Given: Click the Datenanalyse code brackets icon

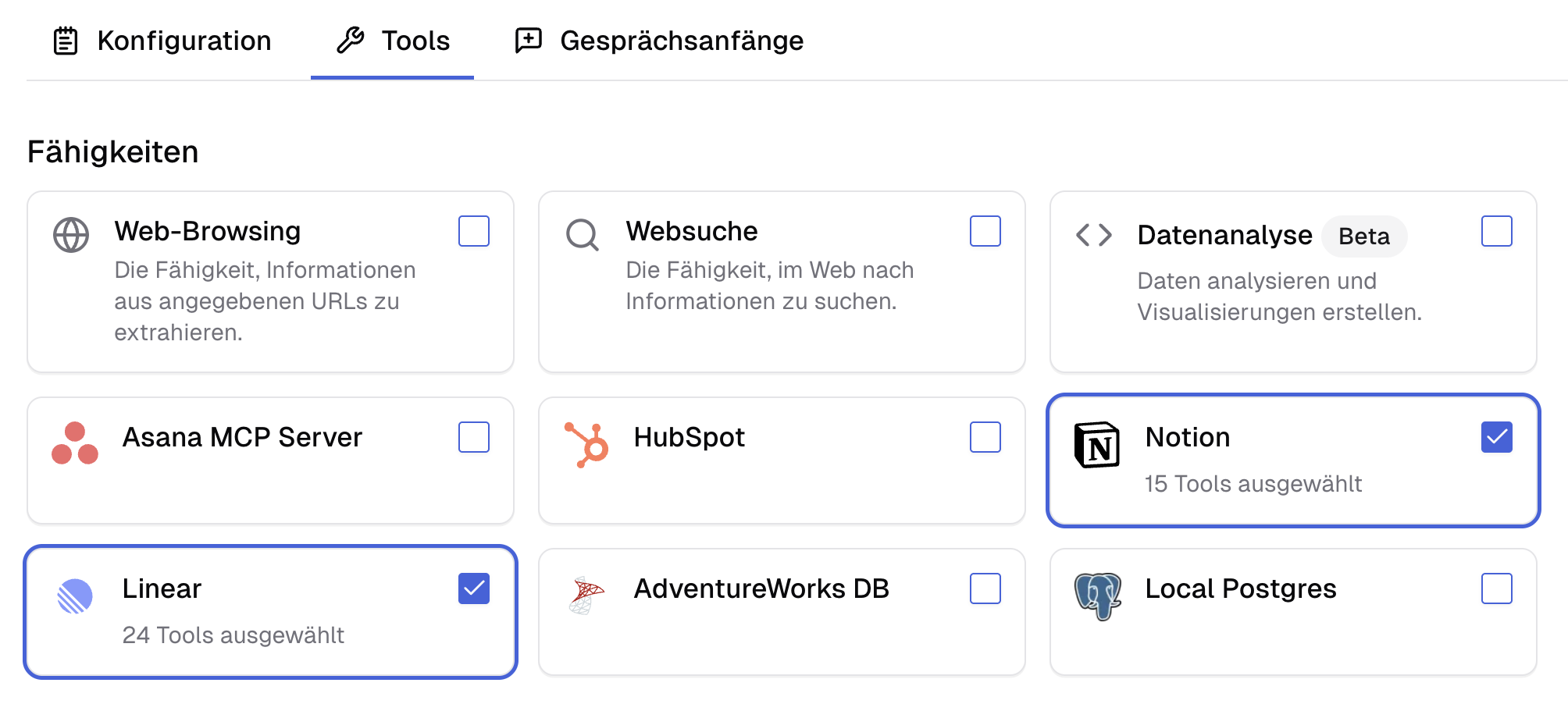Looking at the screenshot, I should coord(1094,235).
